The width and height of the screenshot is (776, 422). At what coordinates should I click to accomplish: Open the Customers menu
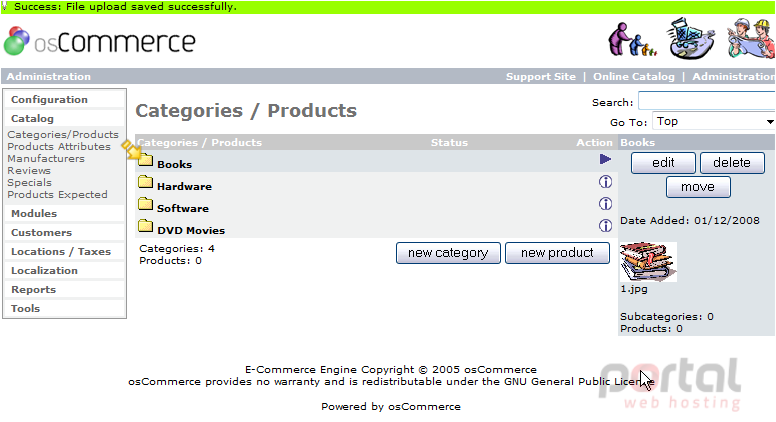[64, 233]
